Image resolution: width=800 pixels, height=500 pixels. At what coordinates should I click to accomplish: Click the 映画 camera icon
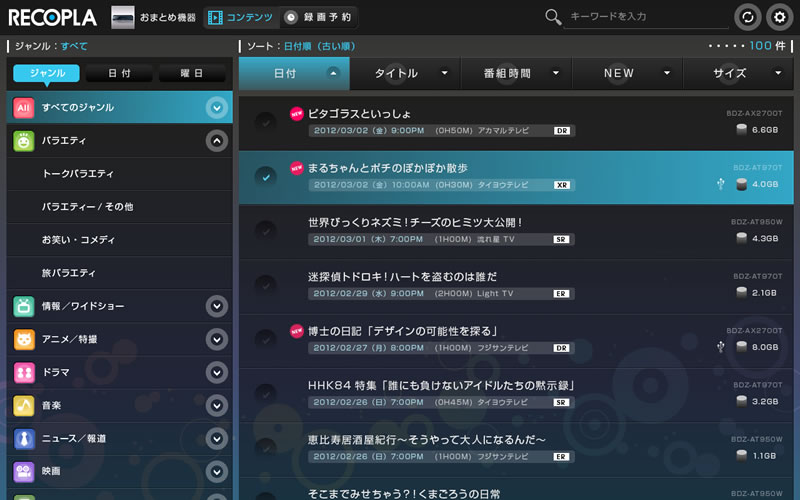pos(23,472)
